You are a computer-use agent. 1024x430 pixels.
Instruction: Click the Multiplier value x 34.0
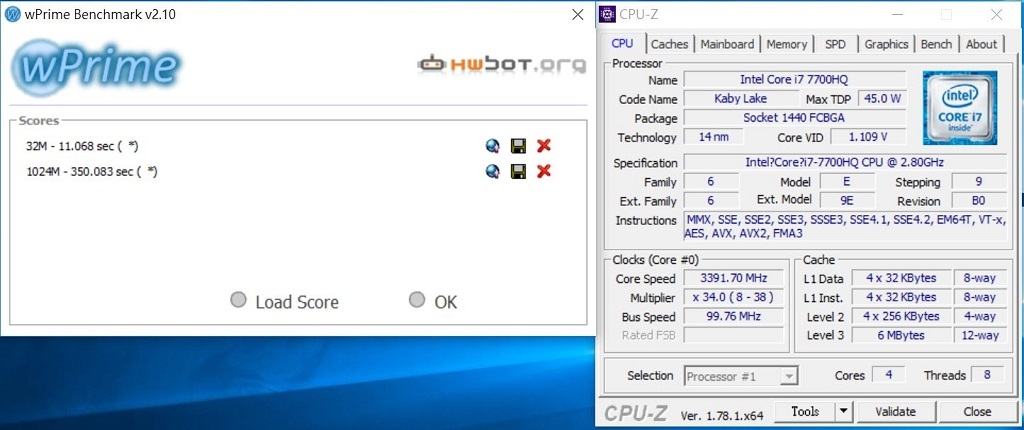733,297
